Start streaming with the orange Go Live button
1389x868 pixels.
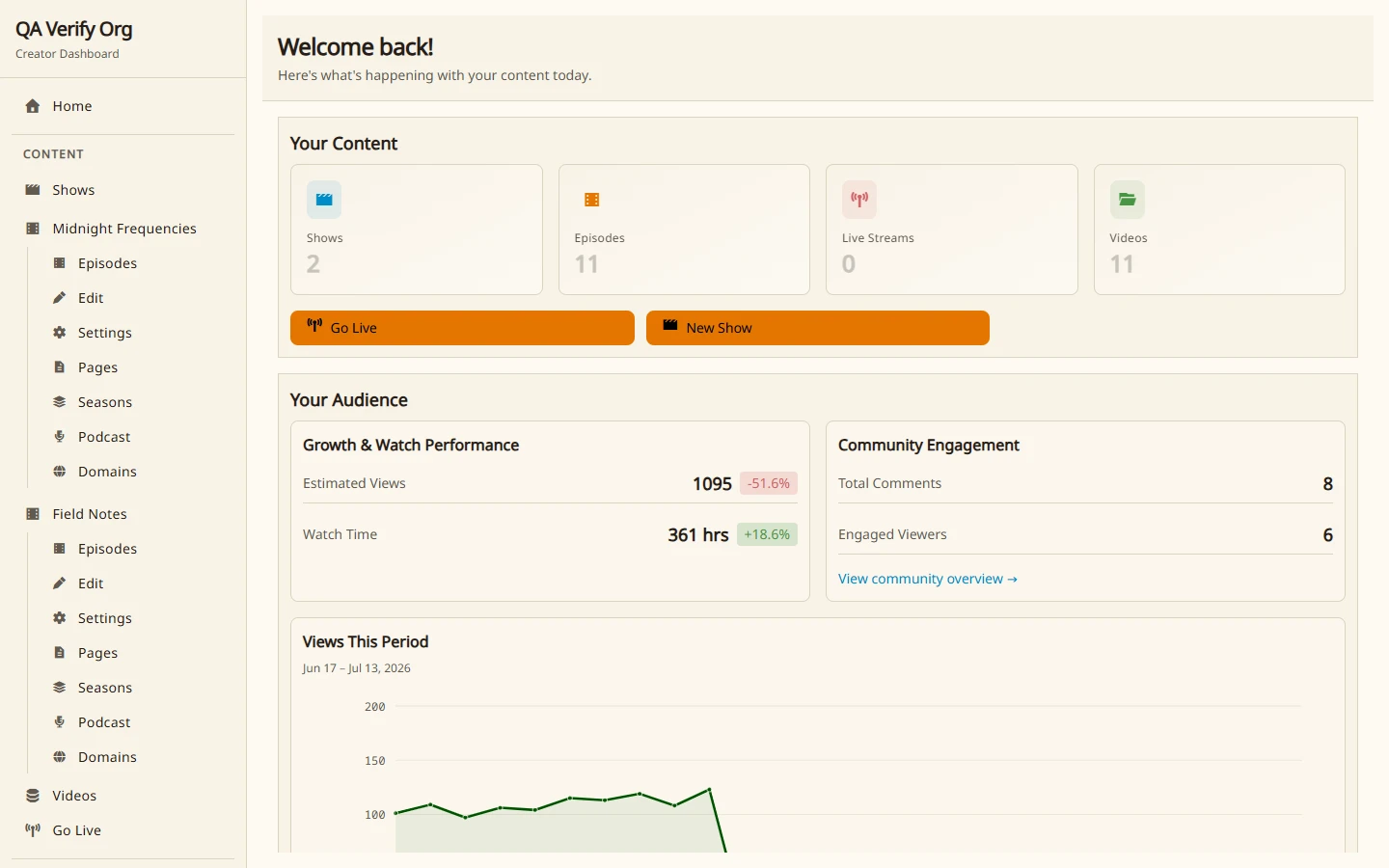(x=462, y=328)
